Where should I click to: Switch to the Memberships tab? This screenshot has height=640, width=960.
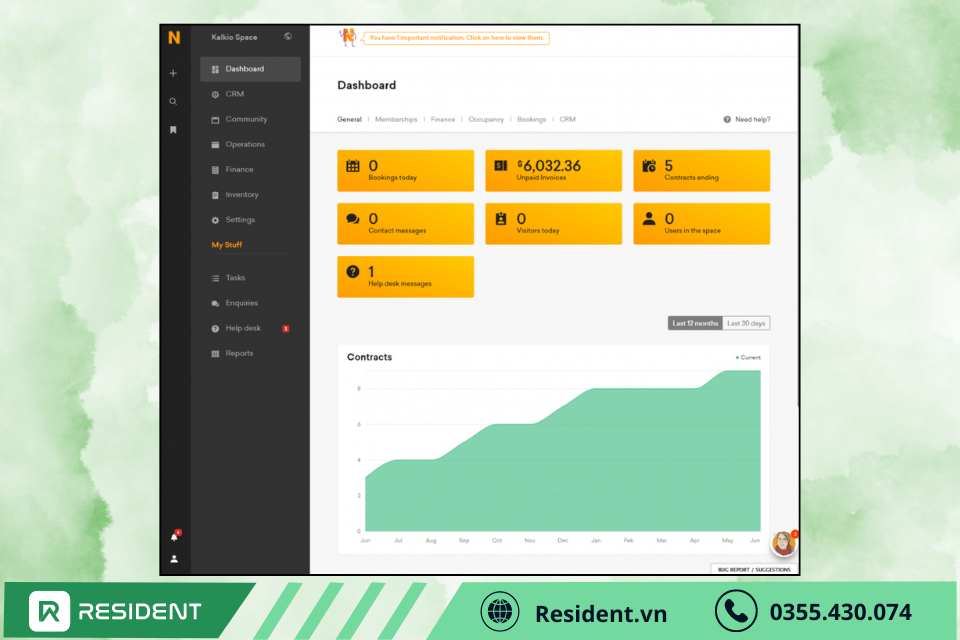coord(396,119)
